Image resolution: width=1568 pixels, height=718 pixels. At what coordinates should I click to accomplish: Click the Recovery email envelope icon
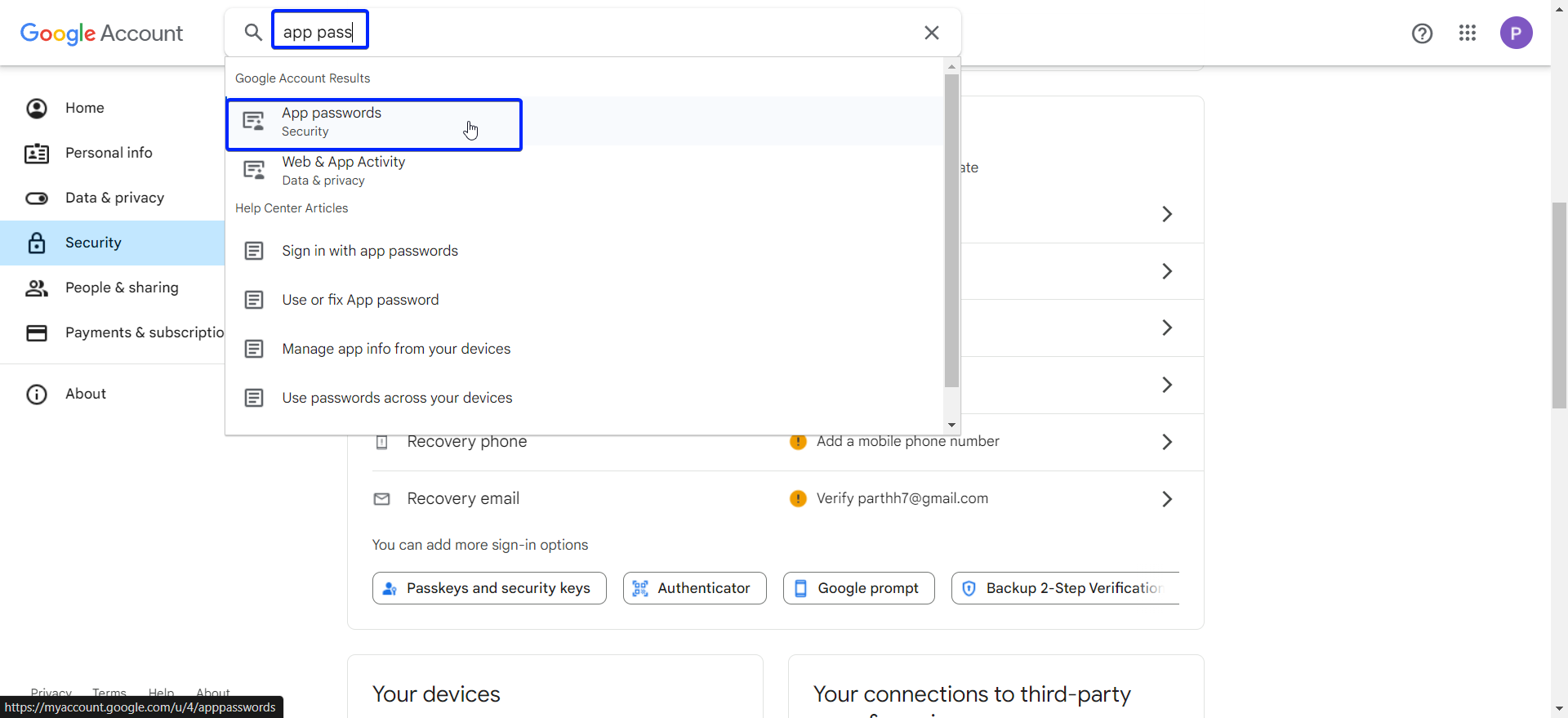[x=381, y=499]
